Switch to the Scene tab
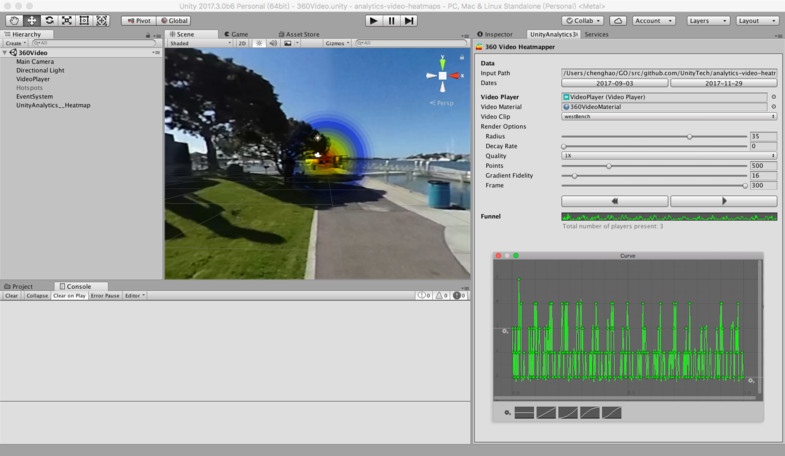The height and width of the screenshot is (456, 785). 193,34
